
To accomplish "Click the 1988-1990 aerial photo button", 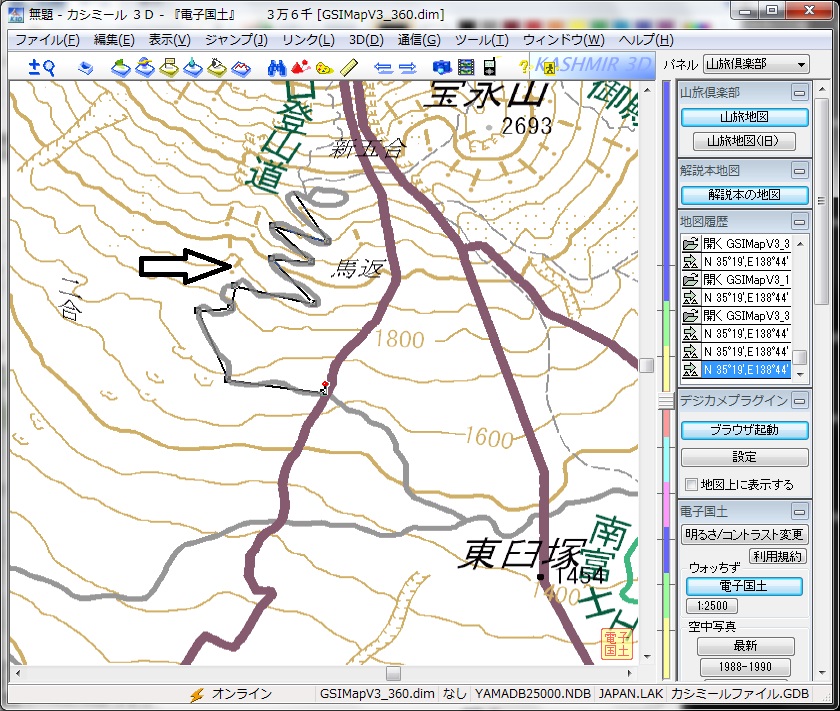I will [x=745, y=667].
